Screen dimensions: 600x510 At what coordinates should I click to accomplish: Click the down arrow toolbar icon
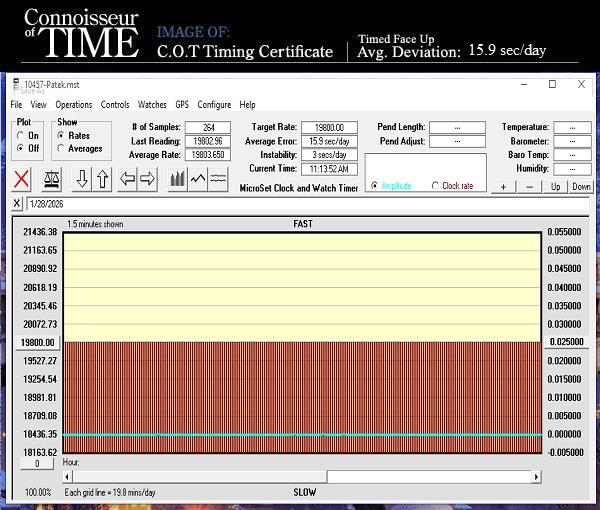pyautogui.click(x=82, y=179)
